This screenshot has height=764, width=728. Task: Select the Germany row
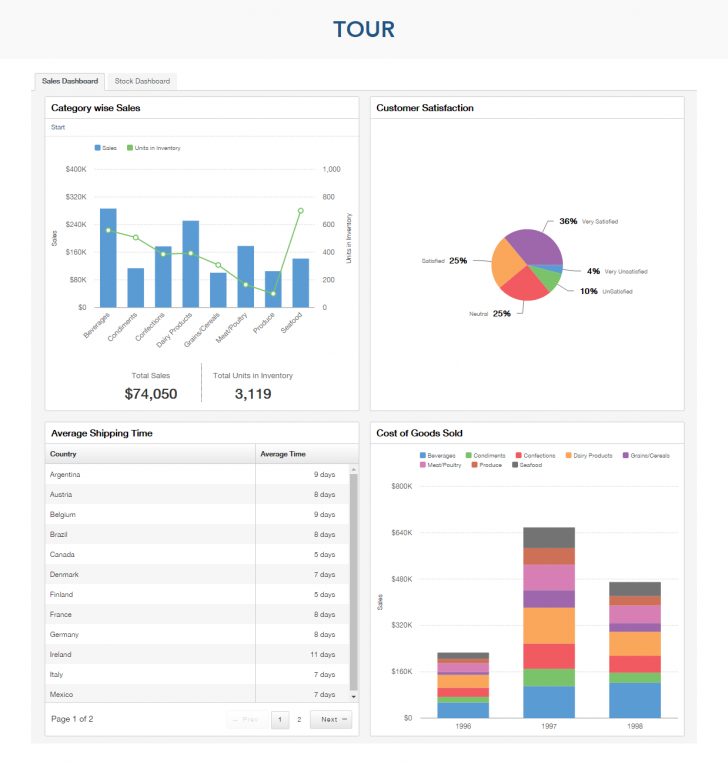(x=197, y=634)
